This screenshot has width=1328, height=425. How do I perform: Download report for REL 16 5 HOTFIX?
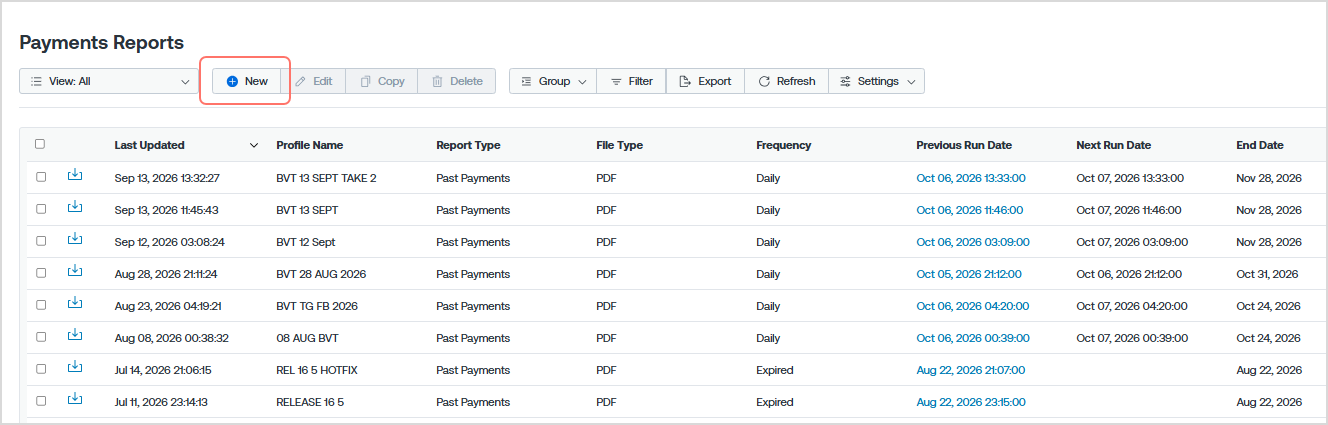(75, 368)
